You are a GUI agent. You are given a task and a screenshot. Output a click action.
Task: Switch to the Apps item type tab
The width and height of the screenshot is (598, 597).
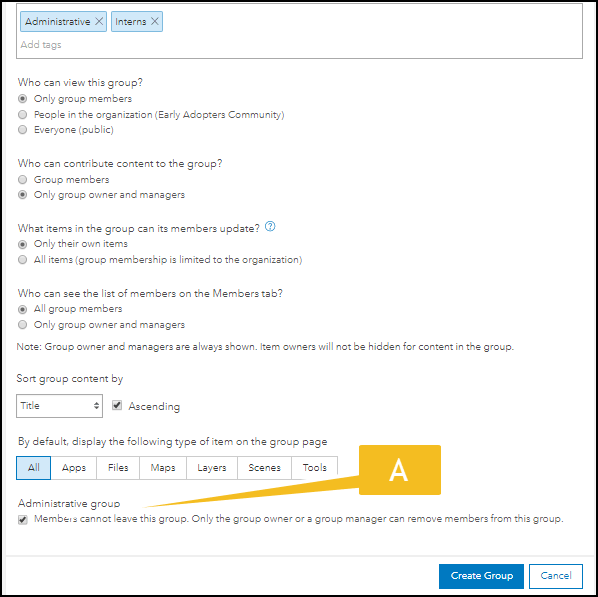point(74,468)
